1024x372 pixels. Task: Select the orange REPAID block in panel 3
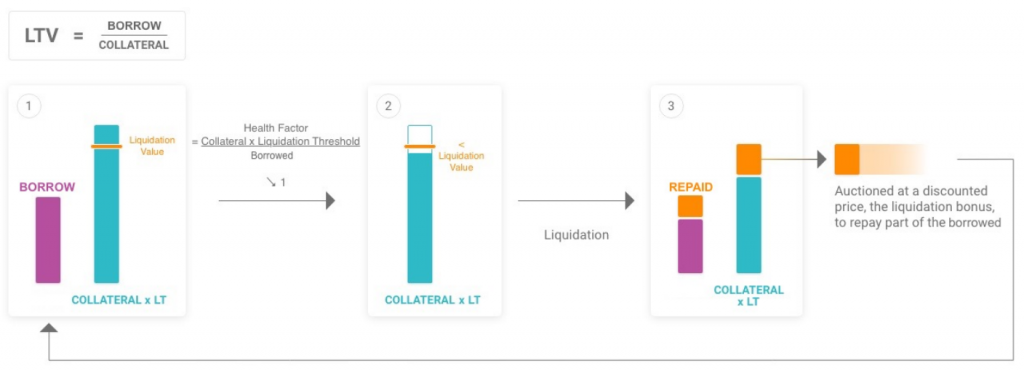point(690,206)
